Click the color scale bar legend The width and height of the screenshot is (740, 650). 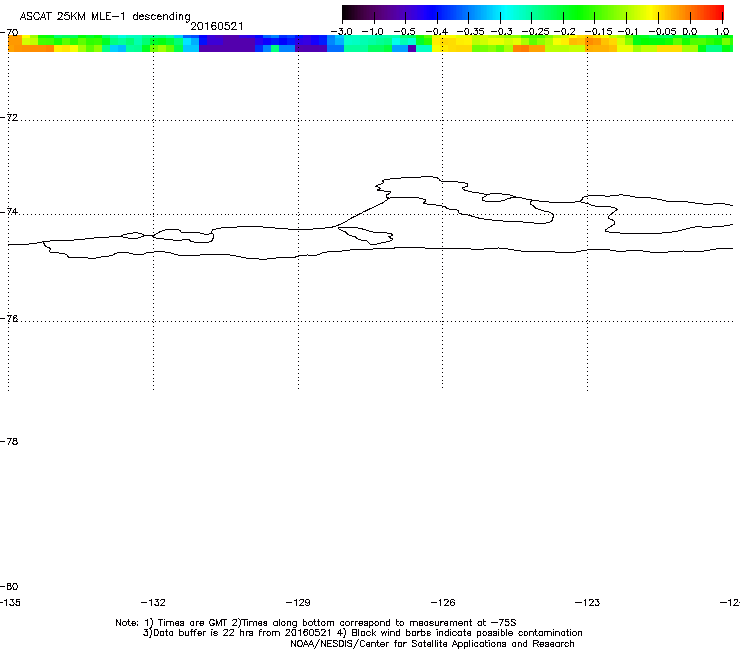(533, 13)
